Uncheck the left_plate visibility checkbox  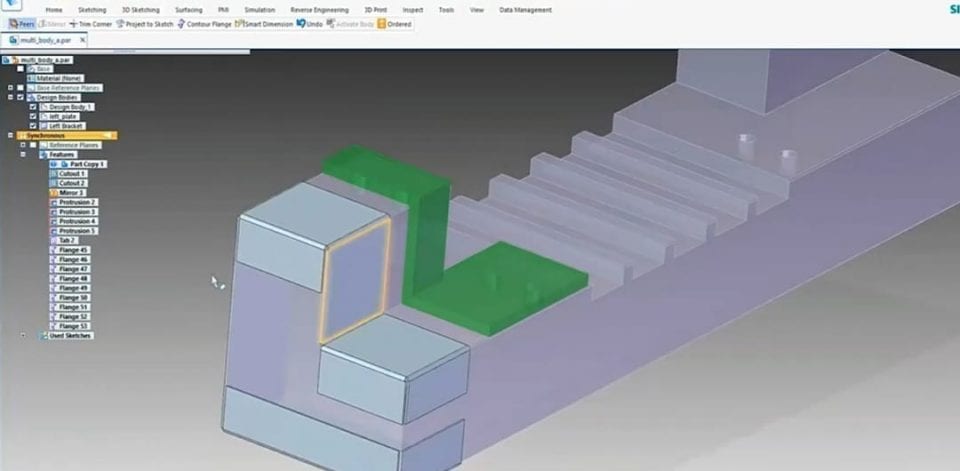[x=33, y=116]
